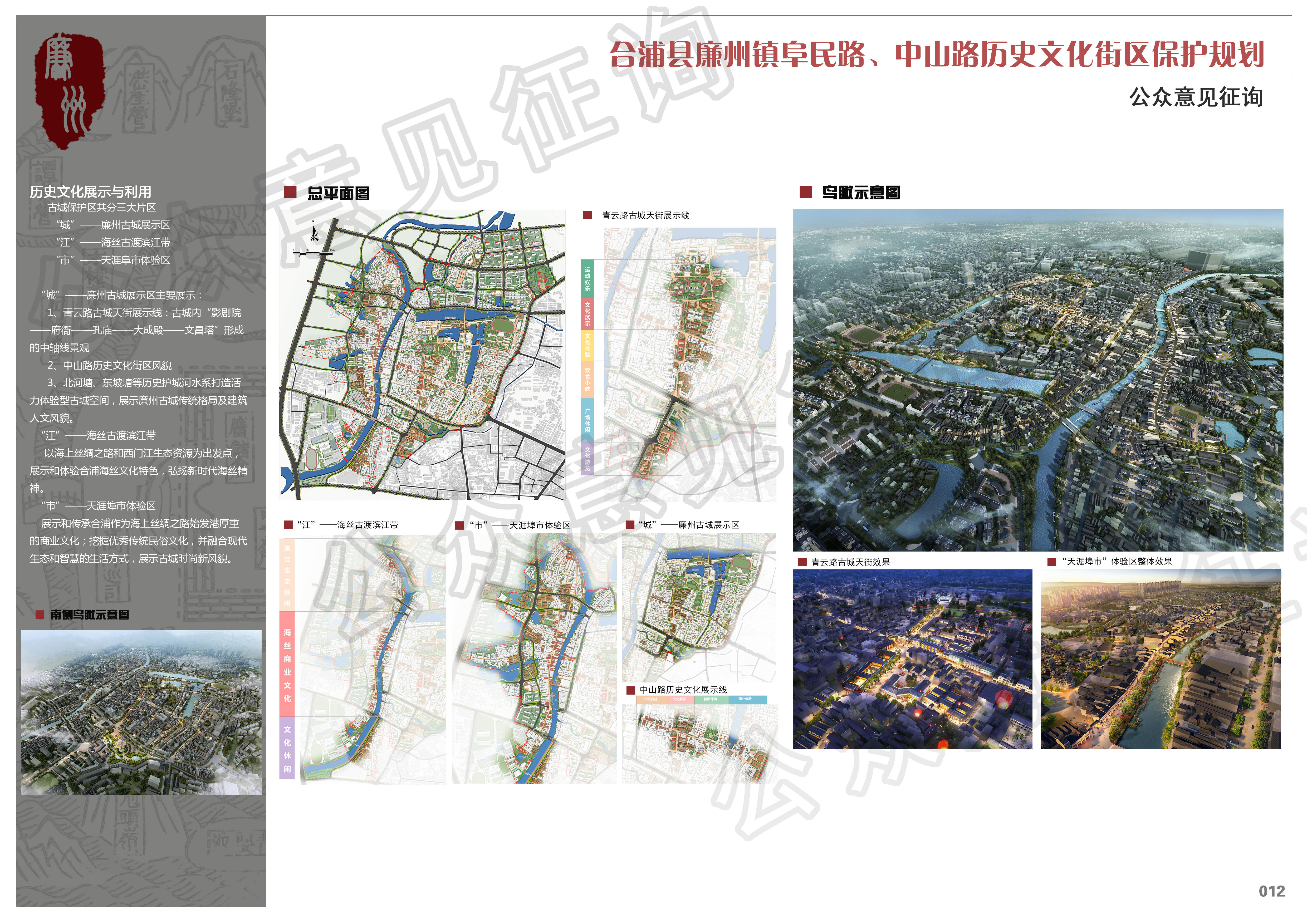Viewport: 1307px width, 924px height.
Task: Click the sidebar heading 历史文化展示与利用
Action: click(91, 192)
